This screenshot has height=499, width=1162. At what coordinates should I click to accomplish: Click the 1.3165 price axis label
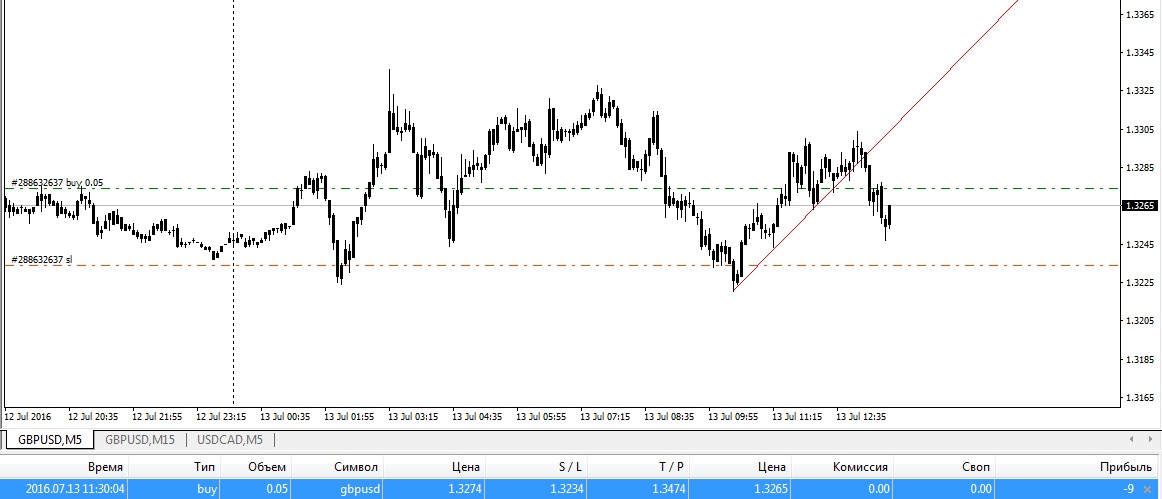pyautogui.click(x=1141, y=398)
